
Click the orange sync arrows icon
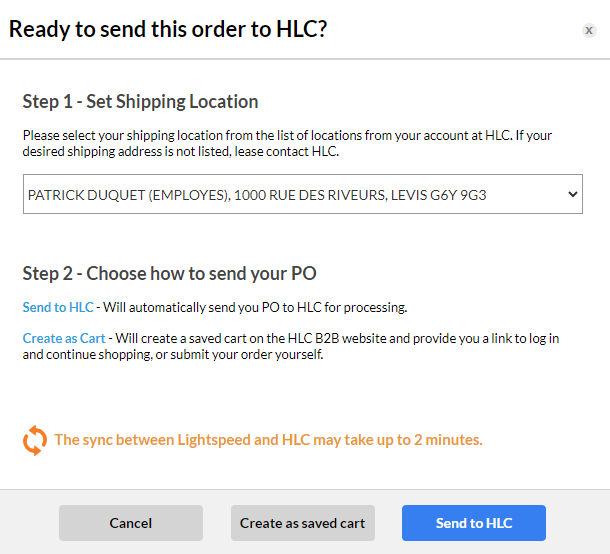pyautogui.click(x=35, y=440)
